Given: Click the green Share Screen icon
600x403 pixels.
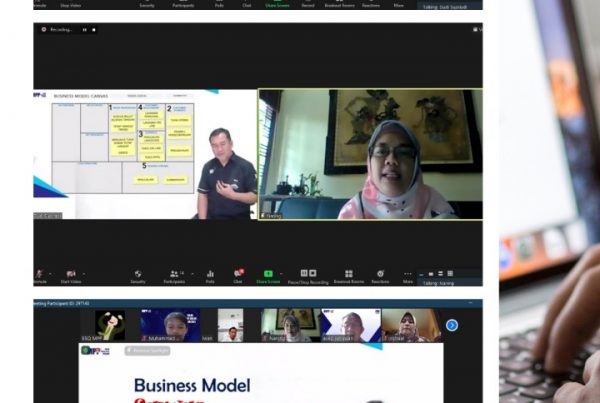Looking at the screenshot, I should point(268,273).
